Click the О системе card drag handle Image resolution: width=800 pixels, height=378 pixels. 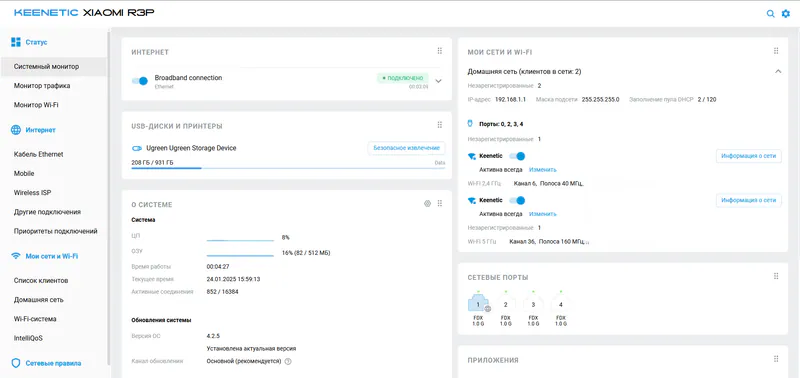pos(440,204)
